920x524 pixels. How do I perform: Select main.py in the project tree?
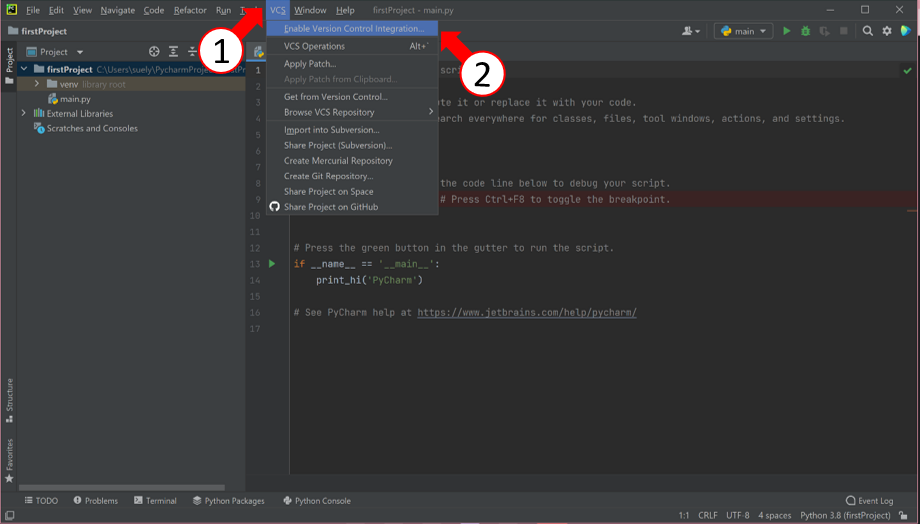coord(69,99)
